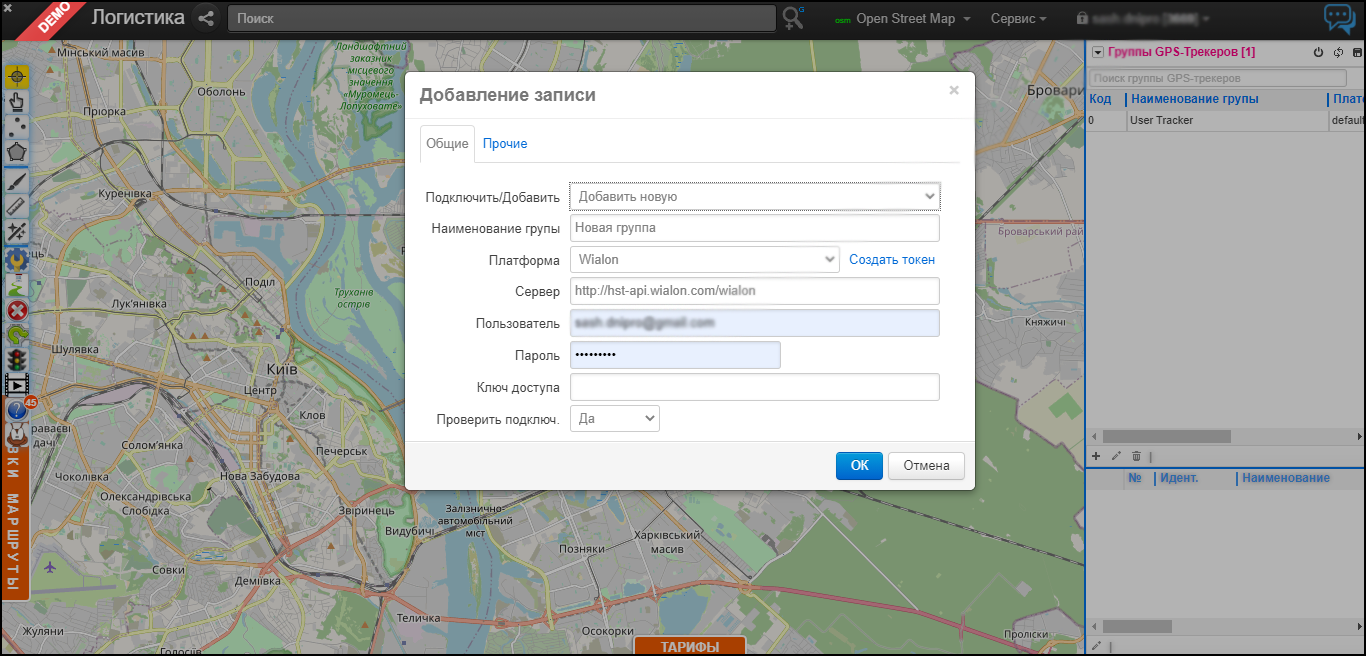The image size is (1366, 656).
Task: Open the gear and wrench settings tool
Action: [x=17, y=259]
